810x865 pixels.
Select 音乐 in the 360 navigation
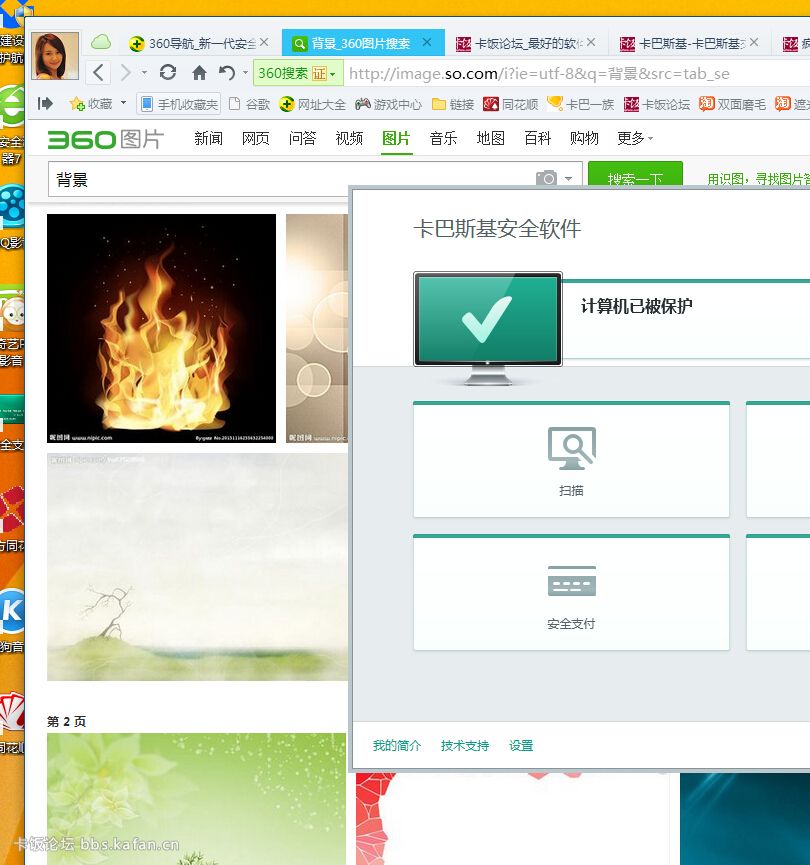pos(443,138)
